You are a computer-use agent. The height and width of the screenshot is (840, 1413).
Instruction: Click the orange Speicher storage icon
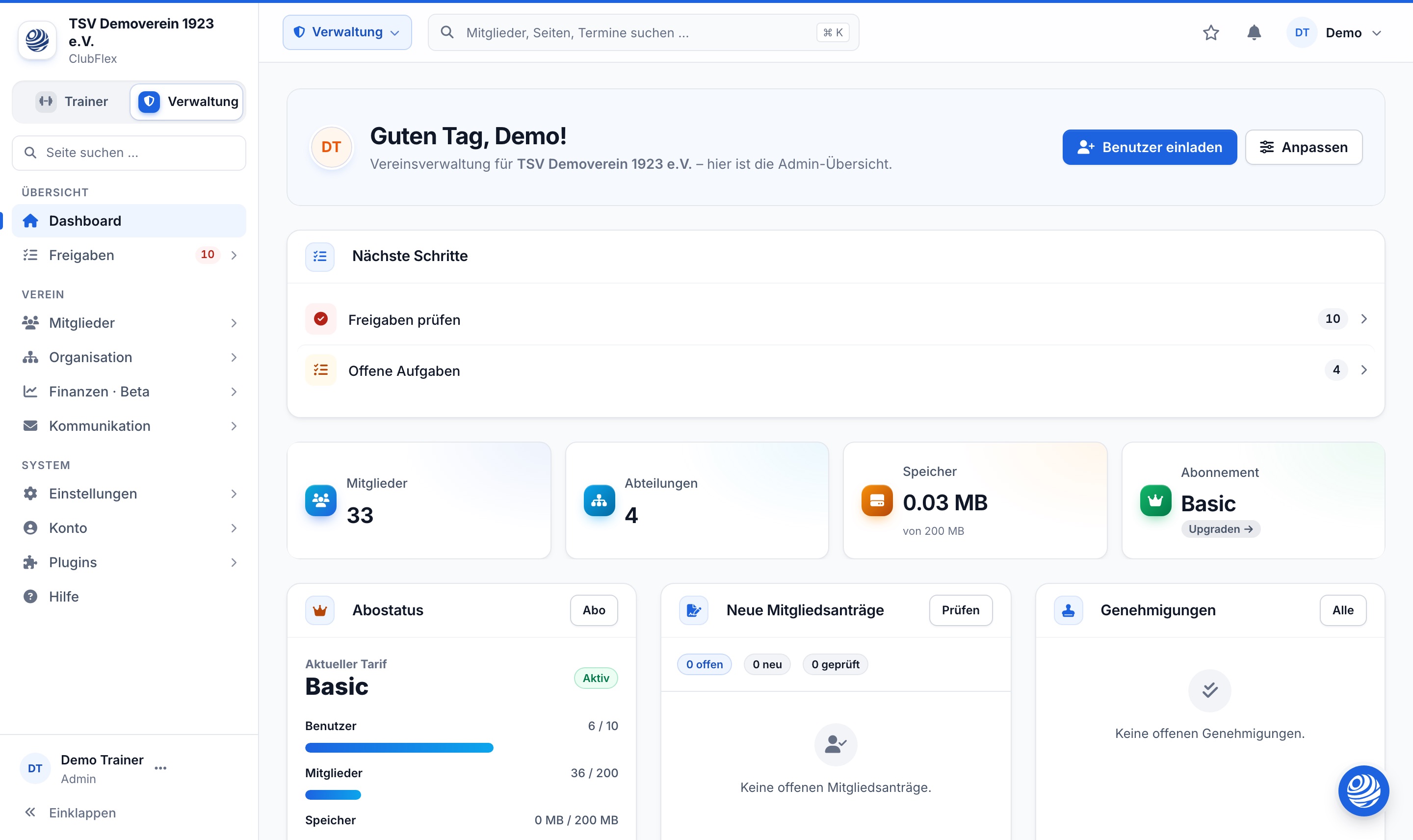coord(877,500)
